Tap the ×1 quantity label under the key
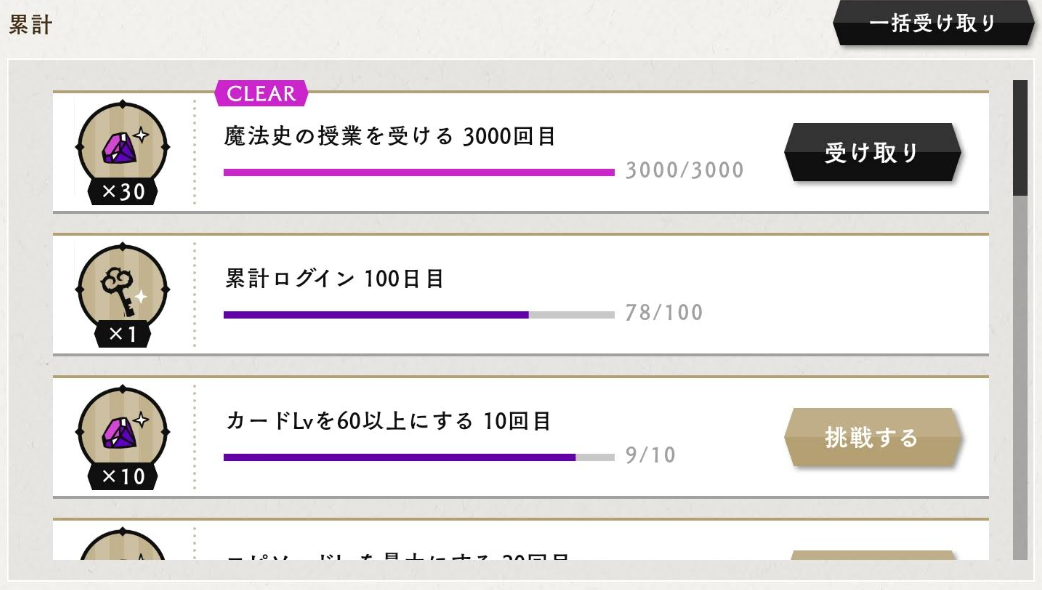This screenshot has width=1042, height=590. (x=123, y=334)
